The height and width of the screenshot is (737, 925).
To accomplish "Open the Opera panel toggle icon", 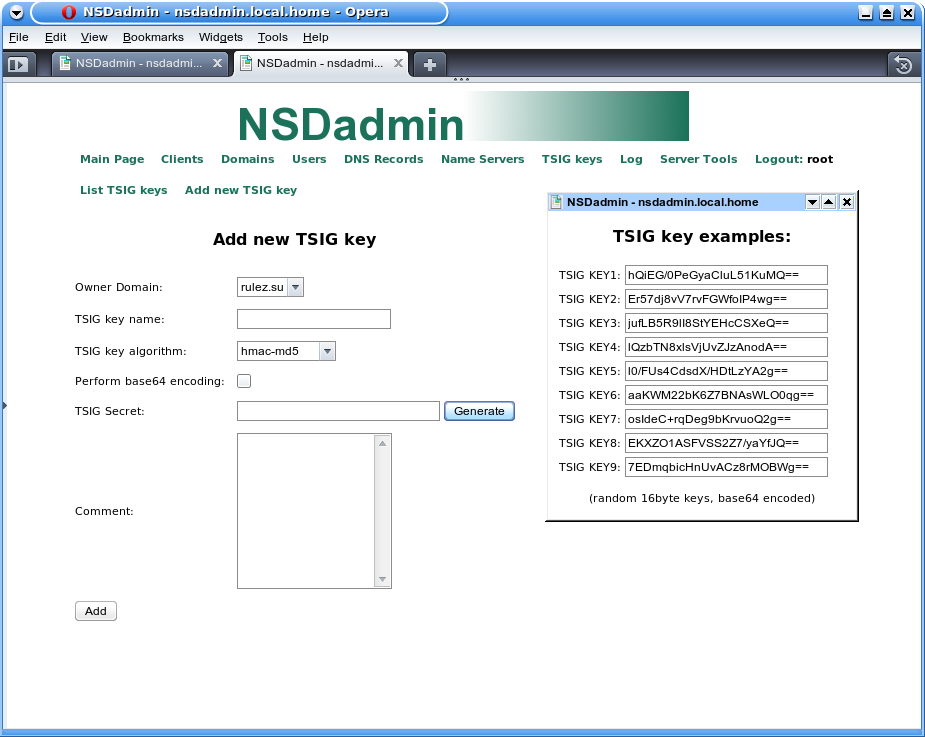I will 18,64.
